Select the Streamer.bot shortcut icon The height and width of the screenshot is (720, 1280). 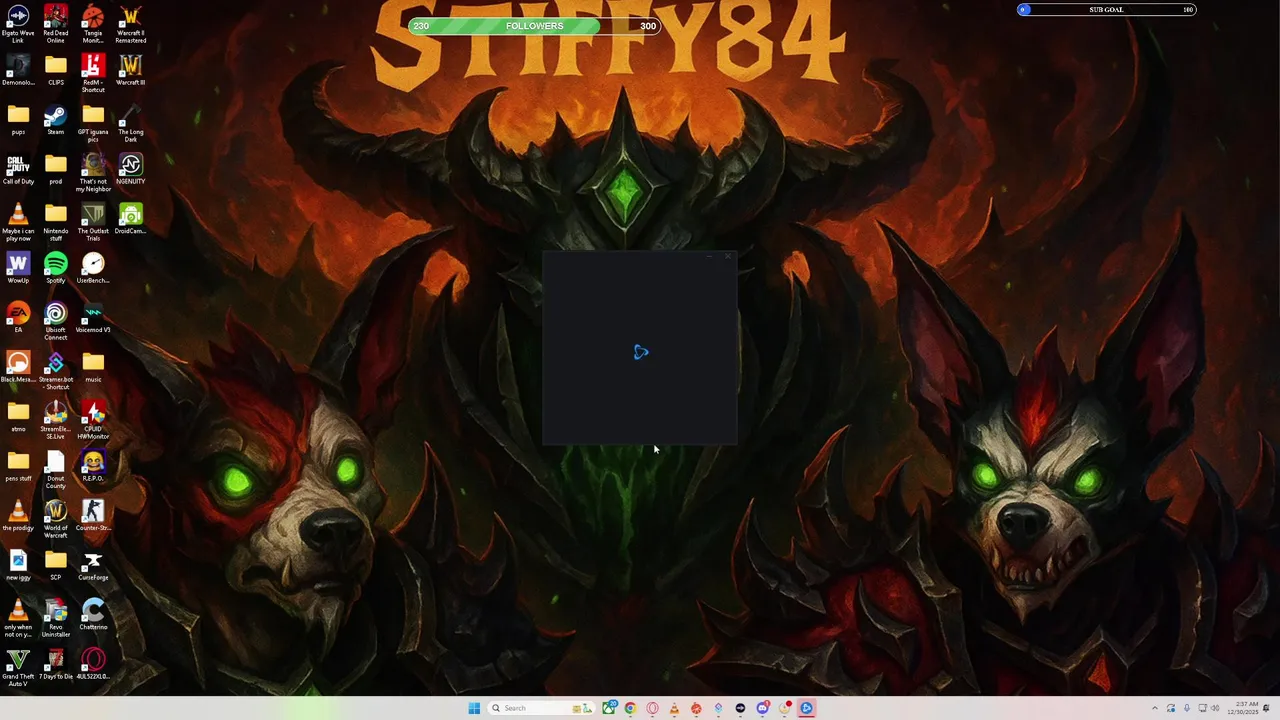tap(56, 370)
